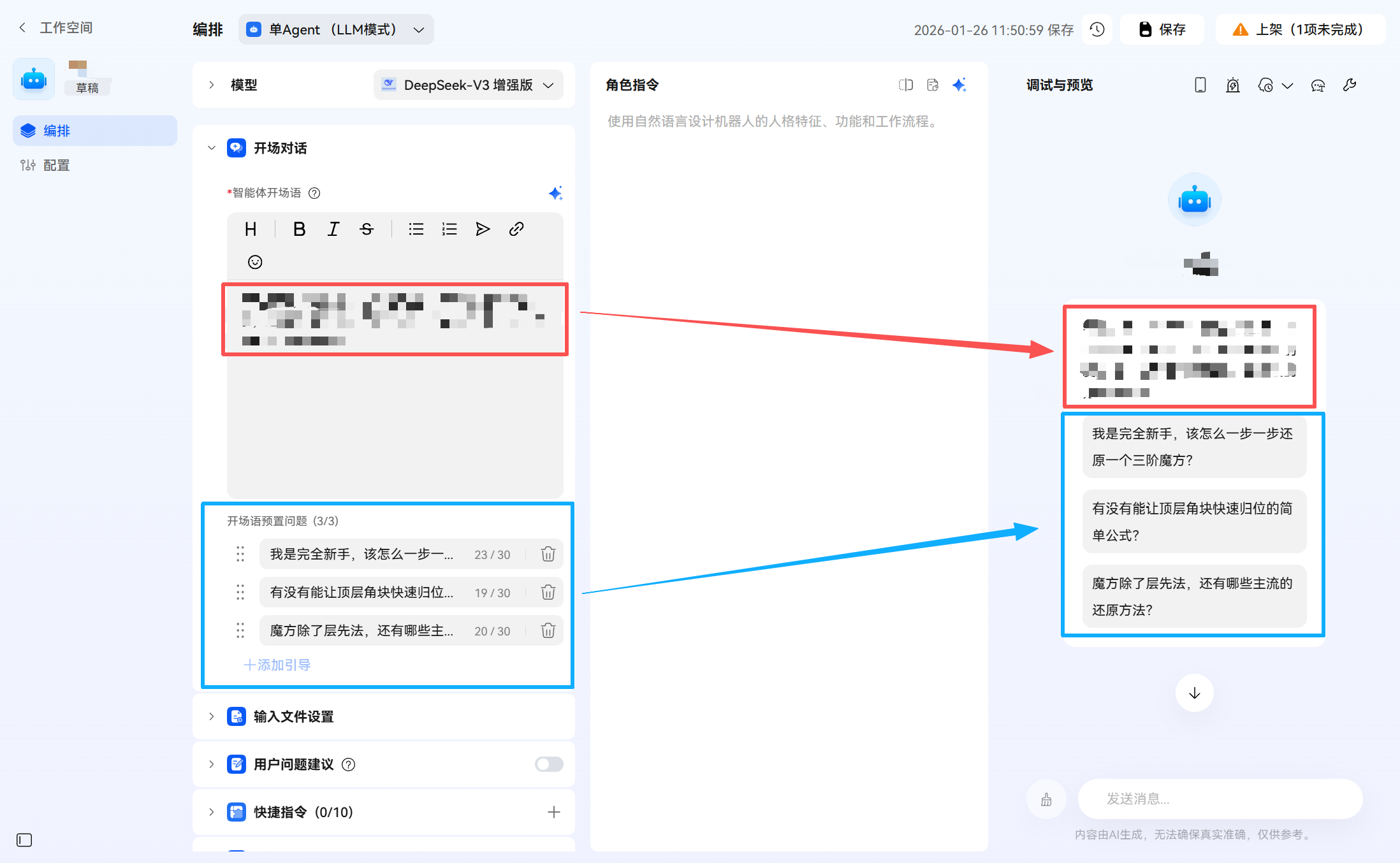Delete the first preset question
The height and width of the screenshot is (863, 1400).
(548, 554)
